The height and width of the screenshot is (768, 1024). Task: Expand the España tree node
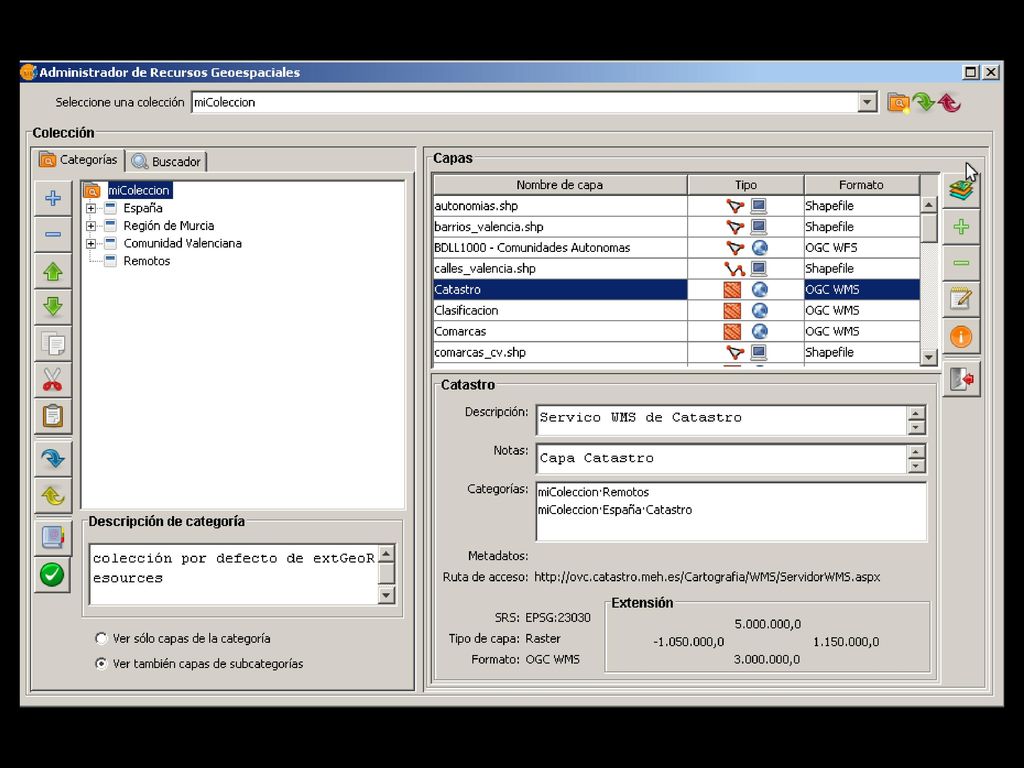point(91,208)
